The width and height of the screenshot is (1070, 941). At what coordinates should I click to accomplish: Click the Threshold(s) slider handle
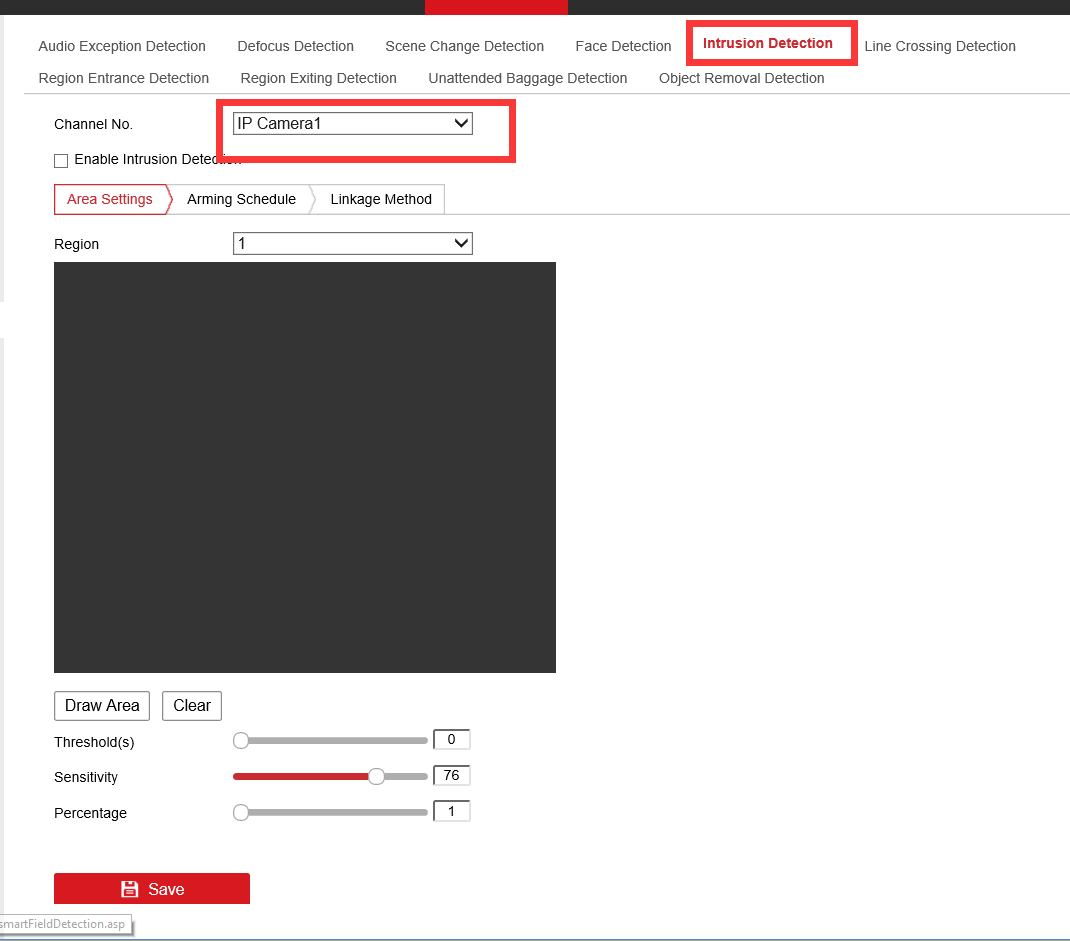[x=240, y=741]
